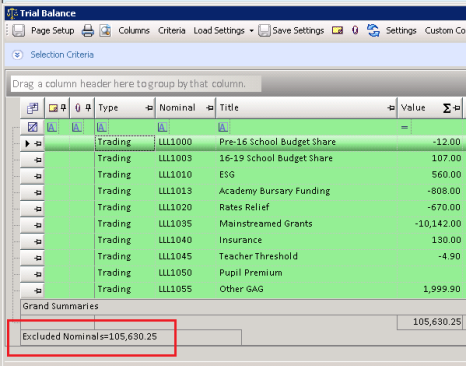
Task: Expand the Load Settings dropdown arrow
Action: pyautogui.click(x=252, y=31)
